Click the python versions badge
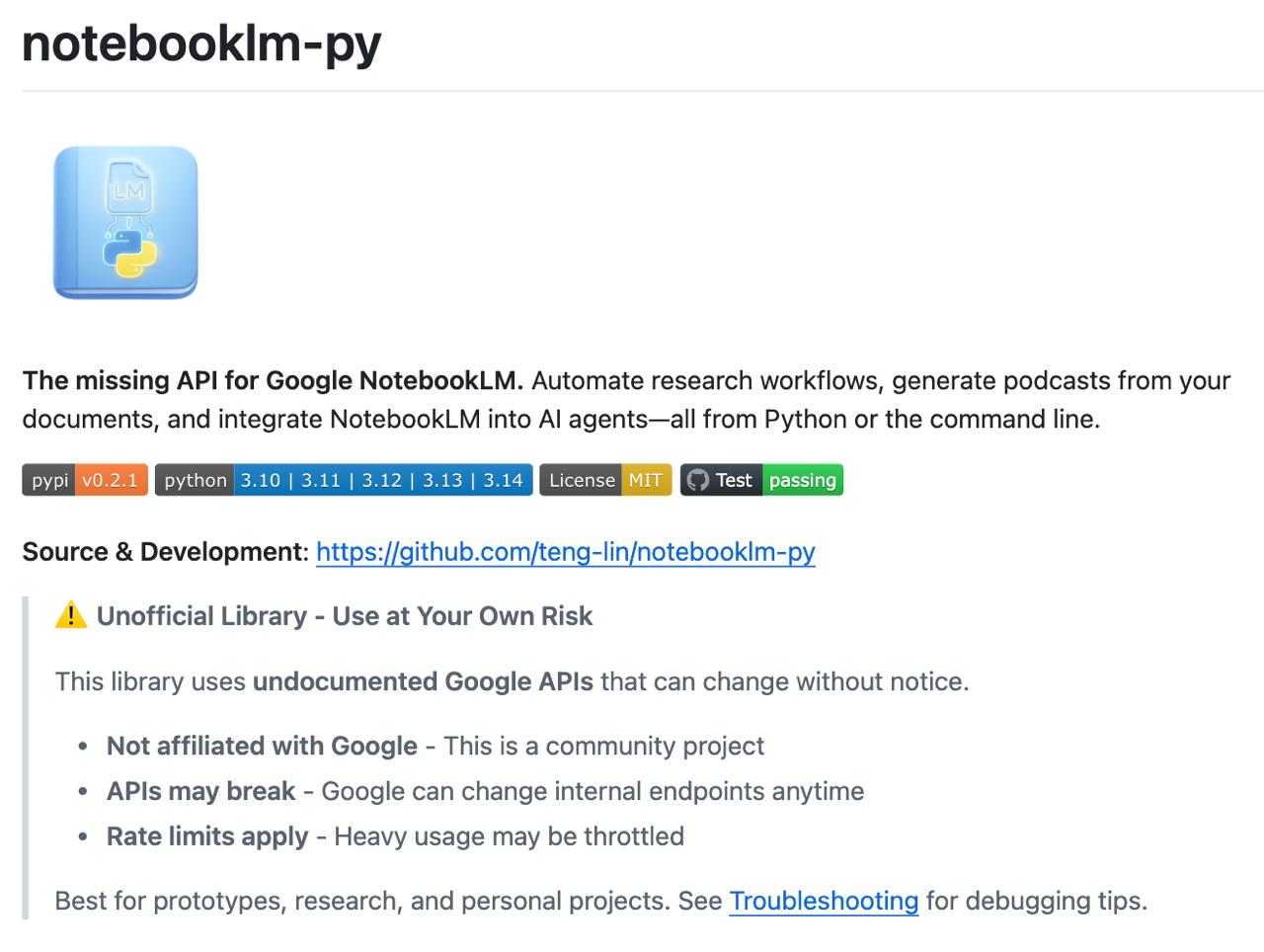Viewport: 1264px width, 952px height. (x=343, y=480)
